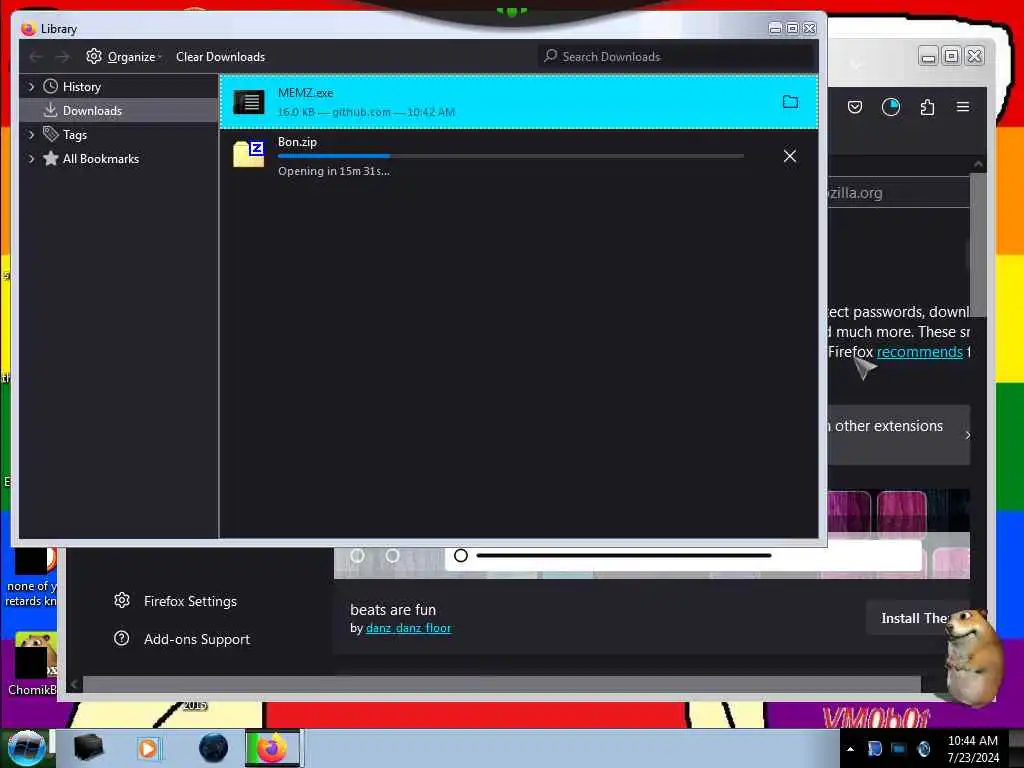Select Tags in the sidebar

75,135
